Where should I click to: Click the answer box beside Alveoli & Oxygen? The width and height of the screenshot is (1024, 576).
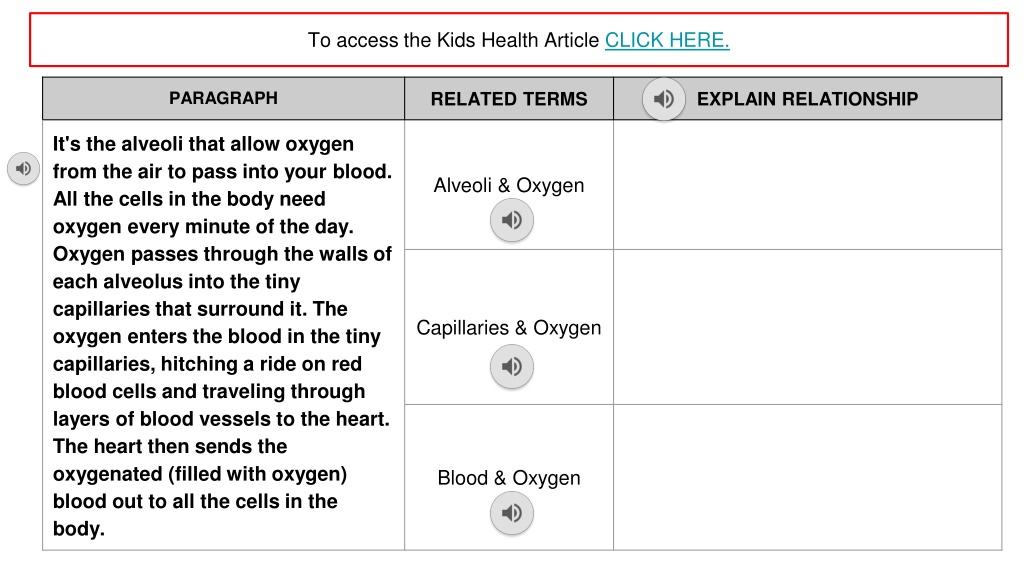(x=807, y=185)
